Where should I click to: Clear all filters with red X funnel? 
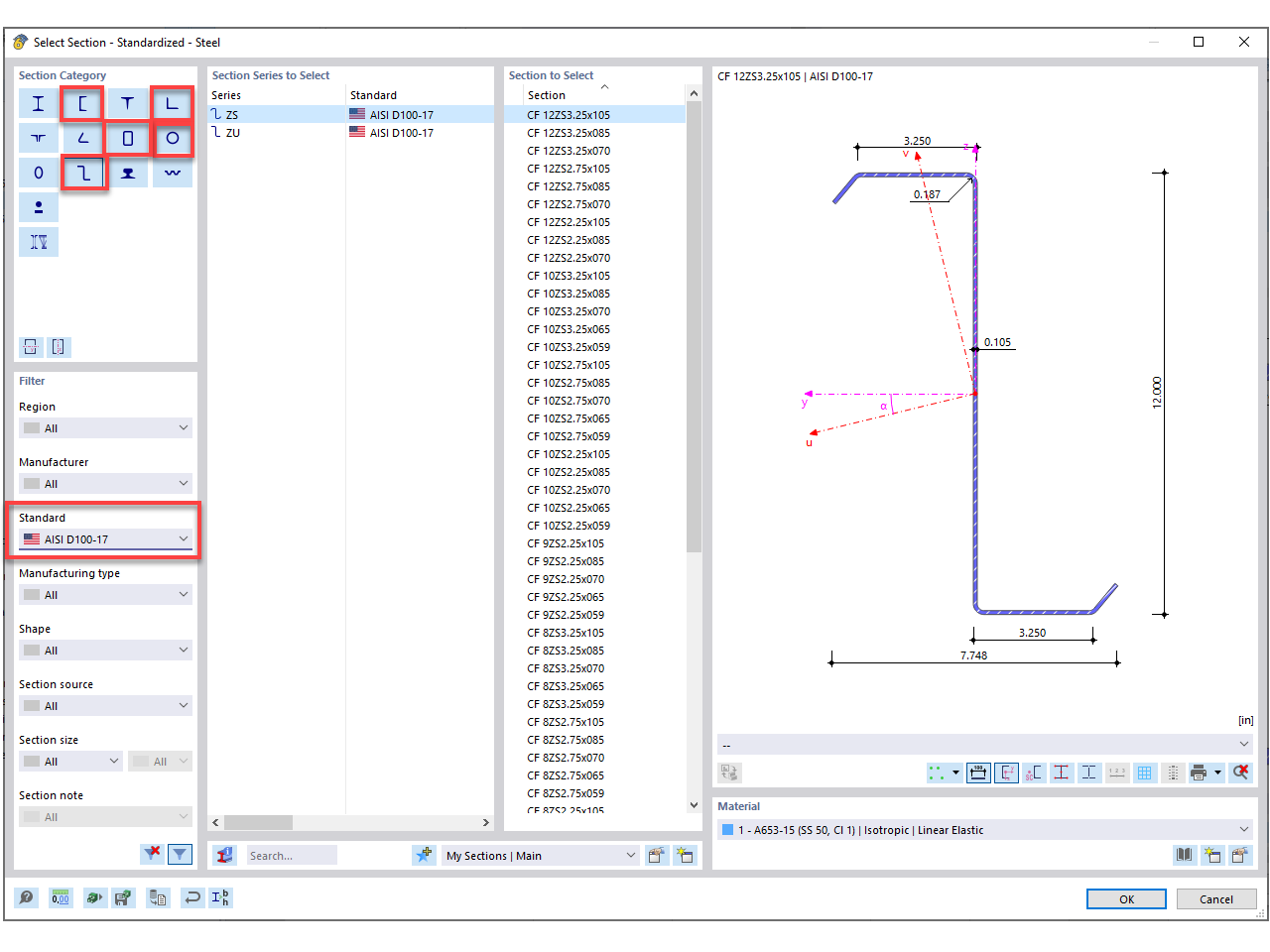tap(152, 854)
